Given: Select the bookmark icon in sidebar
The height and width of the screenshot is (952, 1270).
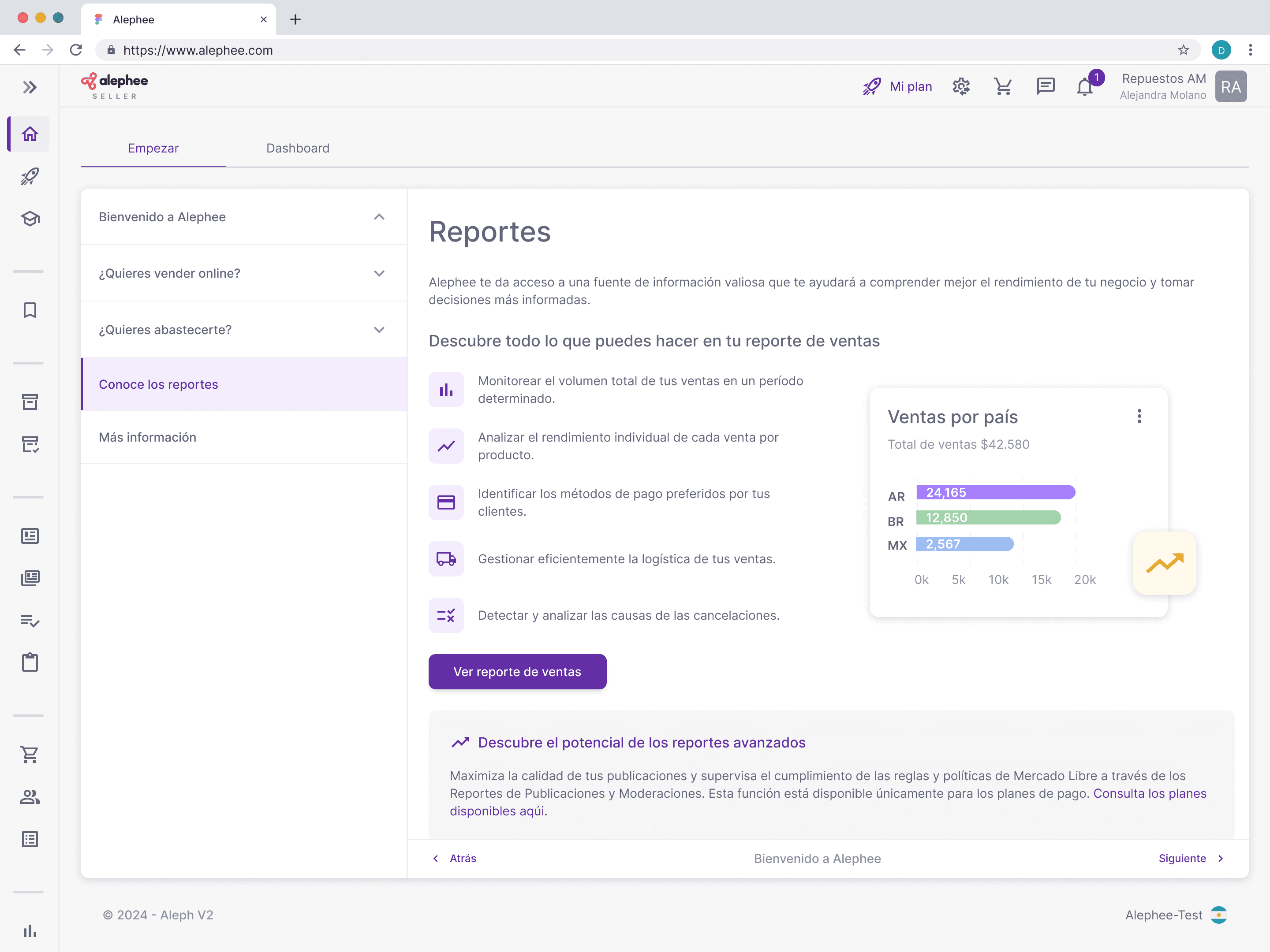Looking at the screenshot, I should tap(30, 310).
